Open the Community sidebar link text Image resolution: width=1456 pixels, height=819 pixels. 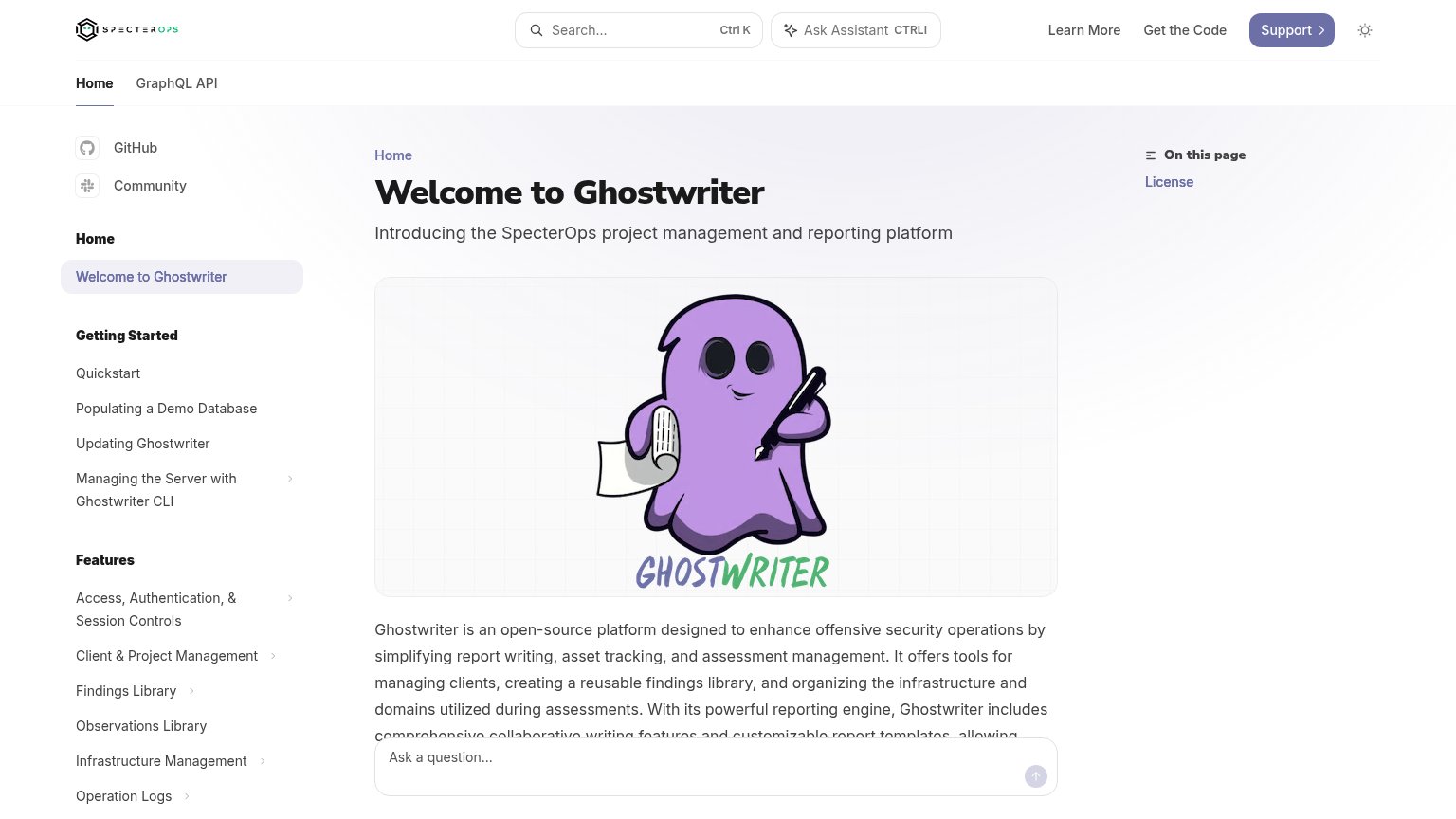[150, 186]
